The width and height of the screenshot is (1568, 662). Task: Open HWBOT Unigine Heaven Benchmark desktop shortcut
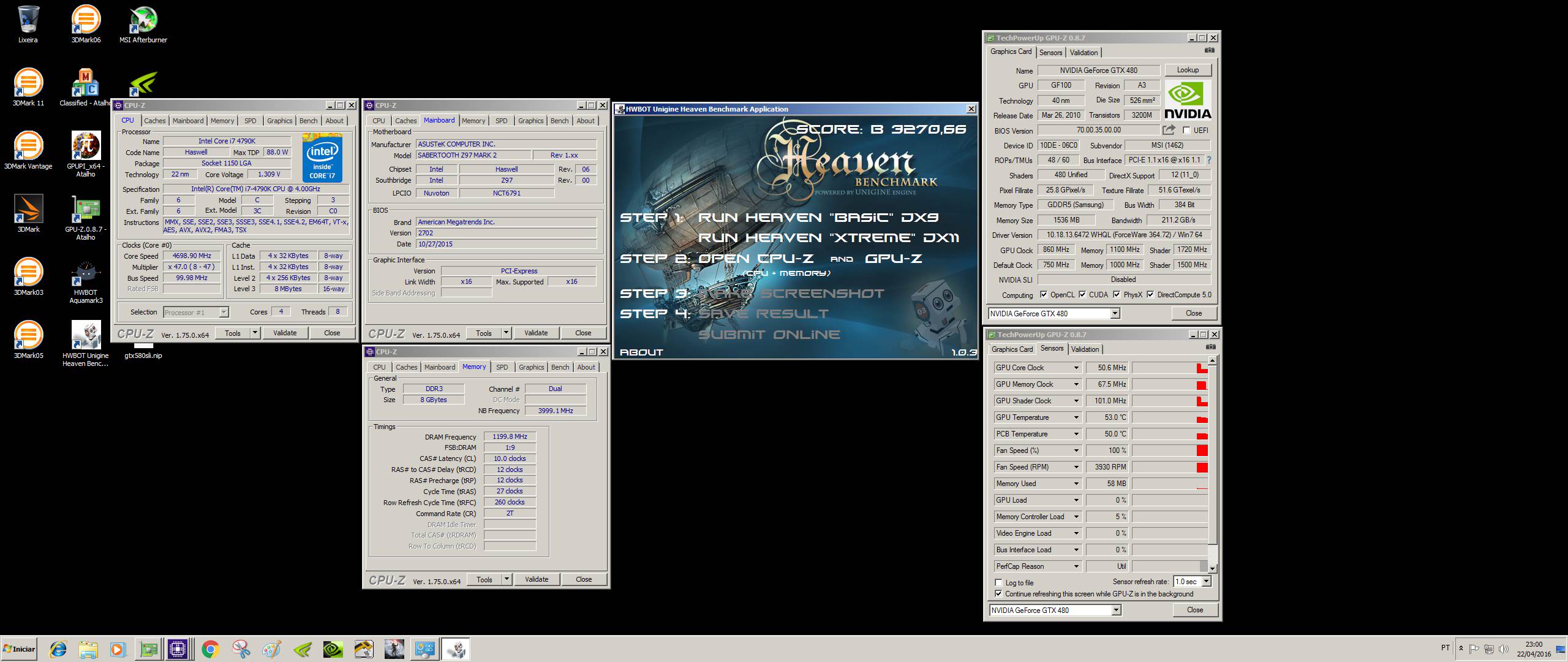[86, 344]
